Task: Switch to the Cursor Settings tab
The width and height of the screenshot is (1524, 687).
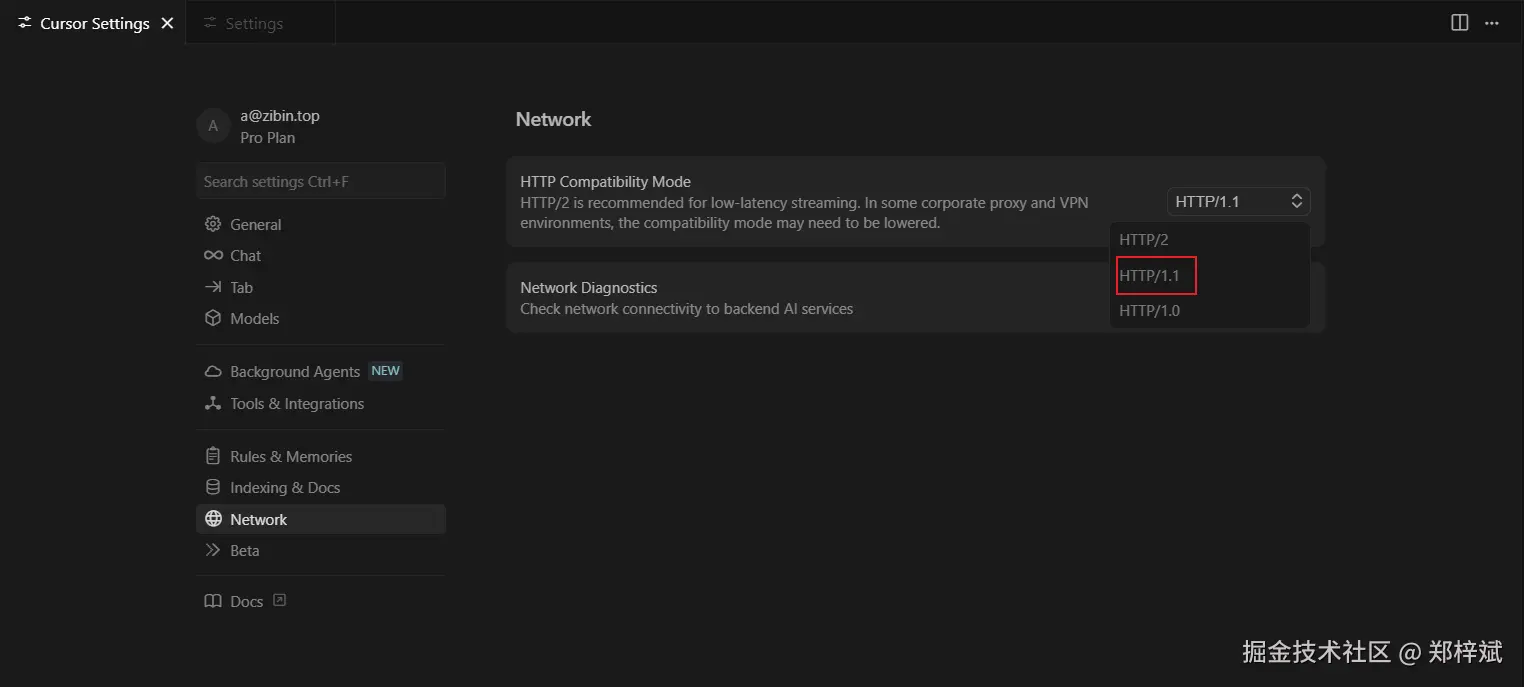Action: click(93, 23)
